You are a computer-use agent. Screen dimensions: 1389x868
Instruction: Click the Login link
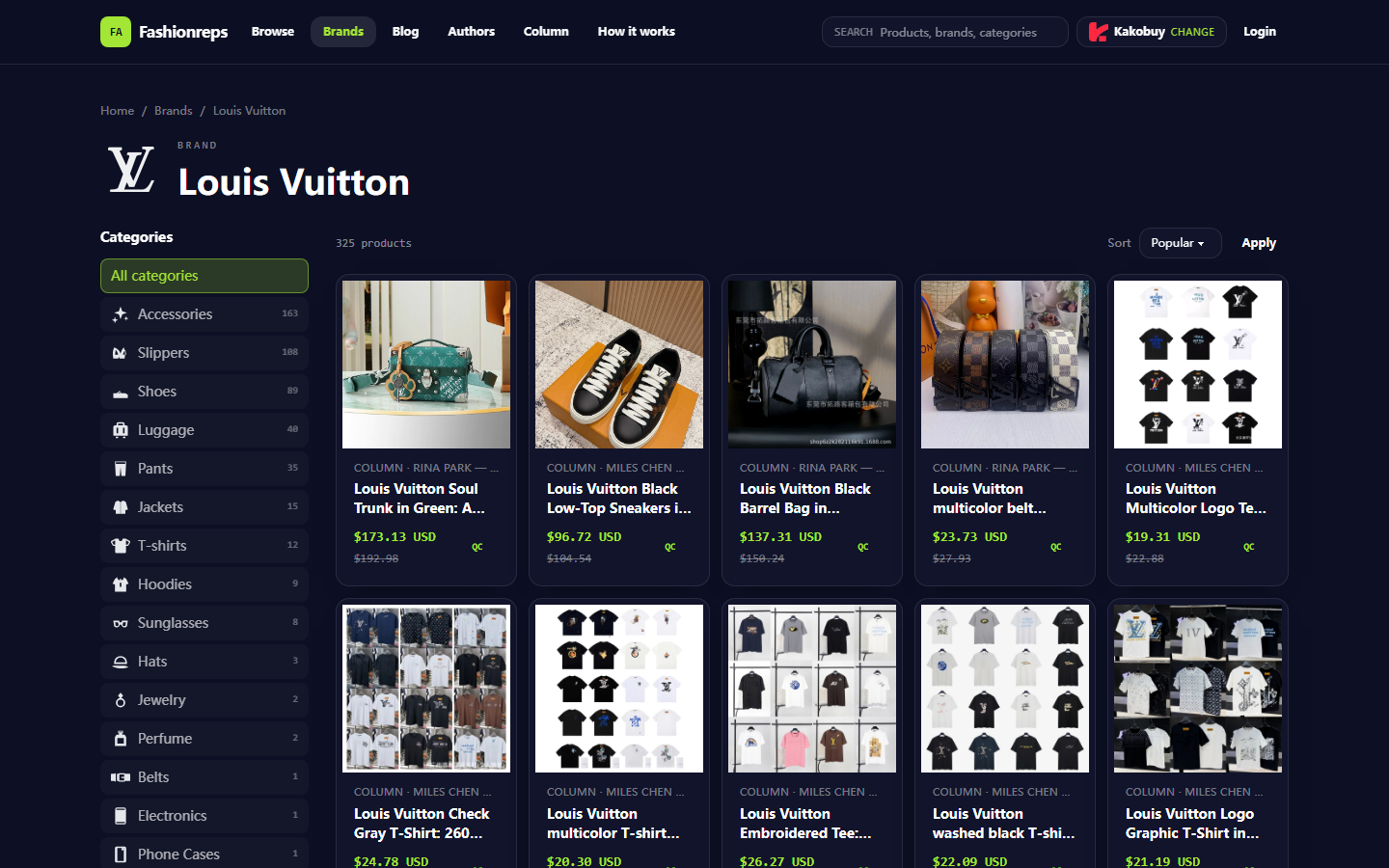[1260, 32]
